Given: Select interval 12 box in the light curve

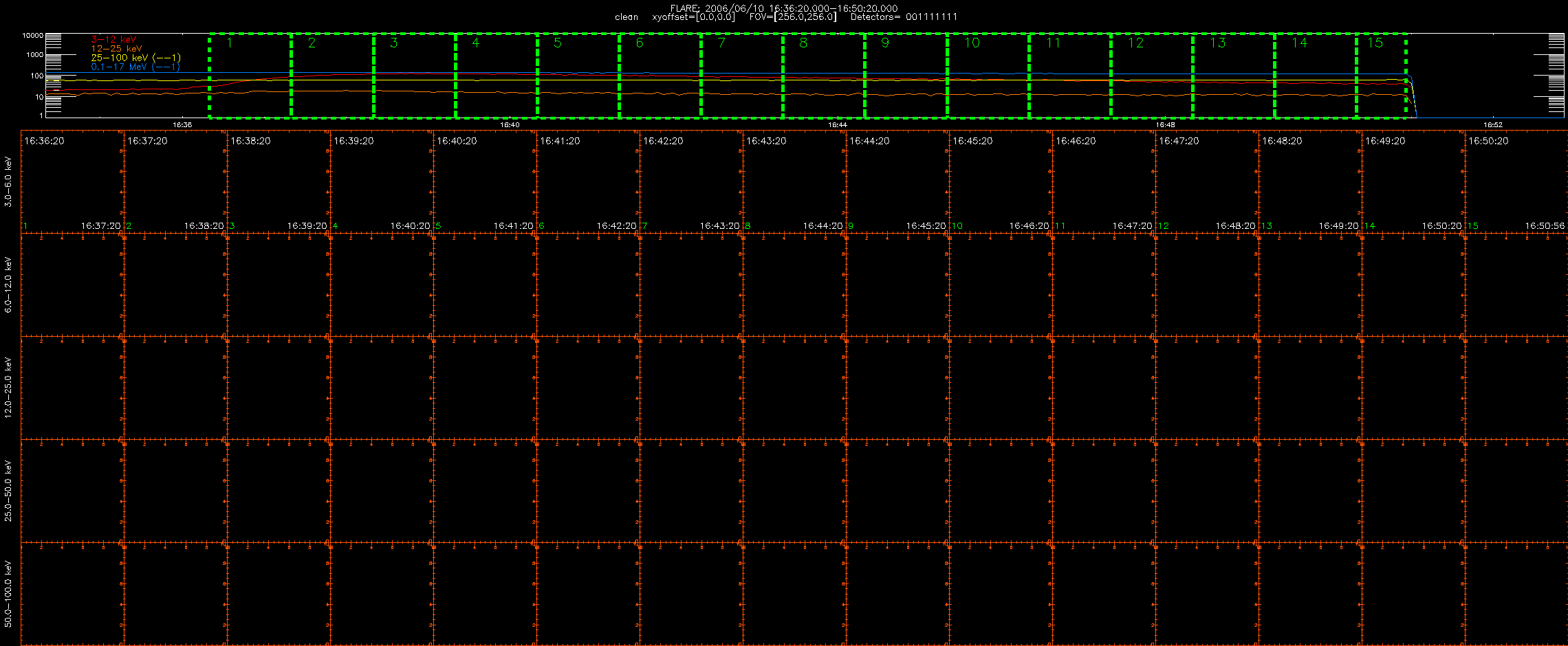Looking at the screenshot, I should coord(1151,76).
